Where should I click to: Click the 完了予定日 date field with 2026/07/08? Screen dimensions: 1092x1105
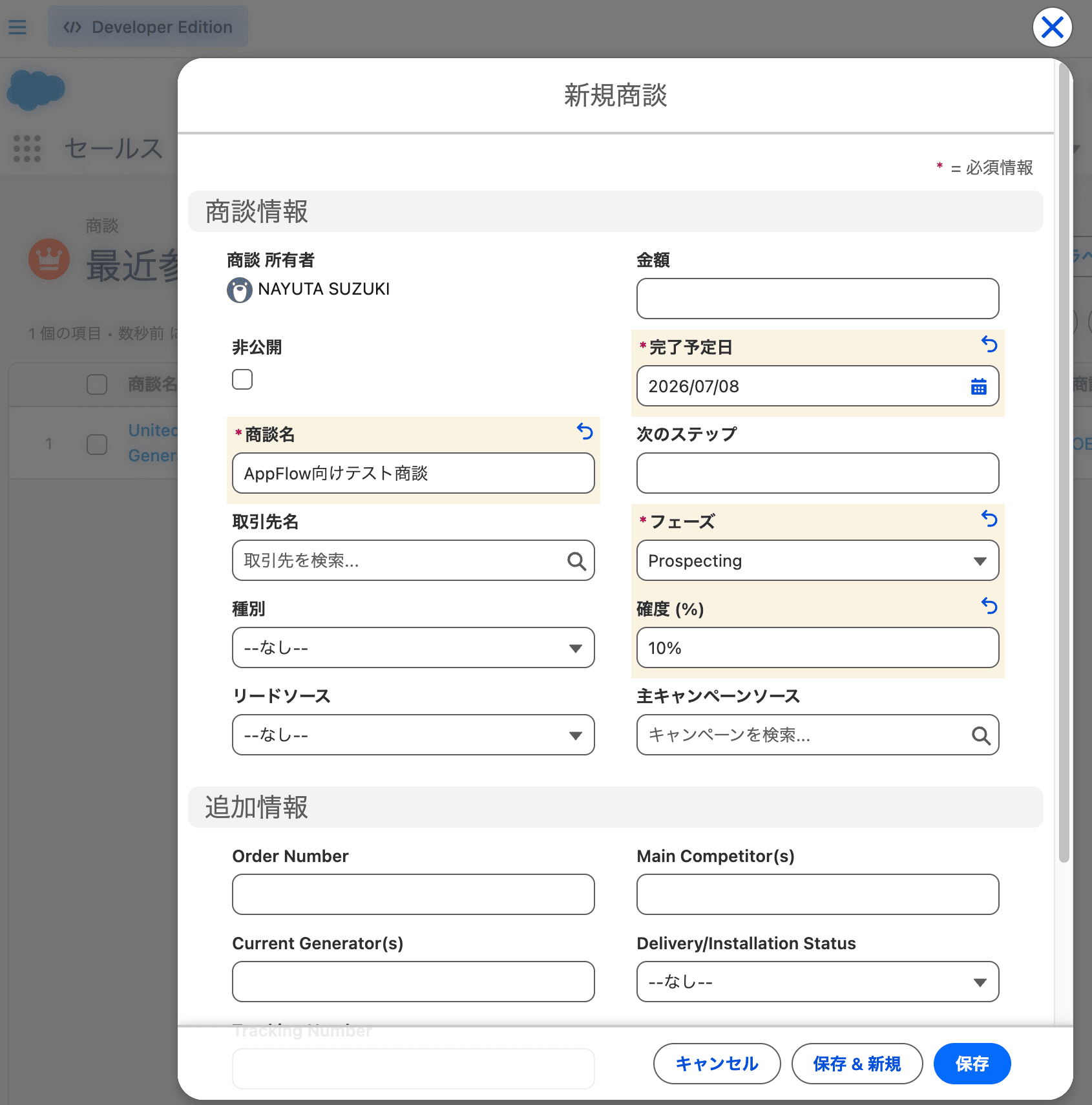(817, 386)
